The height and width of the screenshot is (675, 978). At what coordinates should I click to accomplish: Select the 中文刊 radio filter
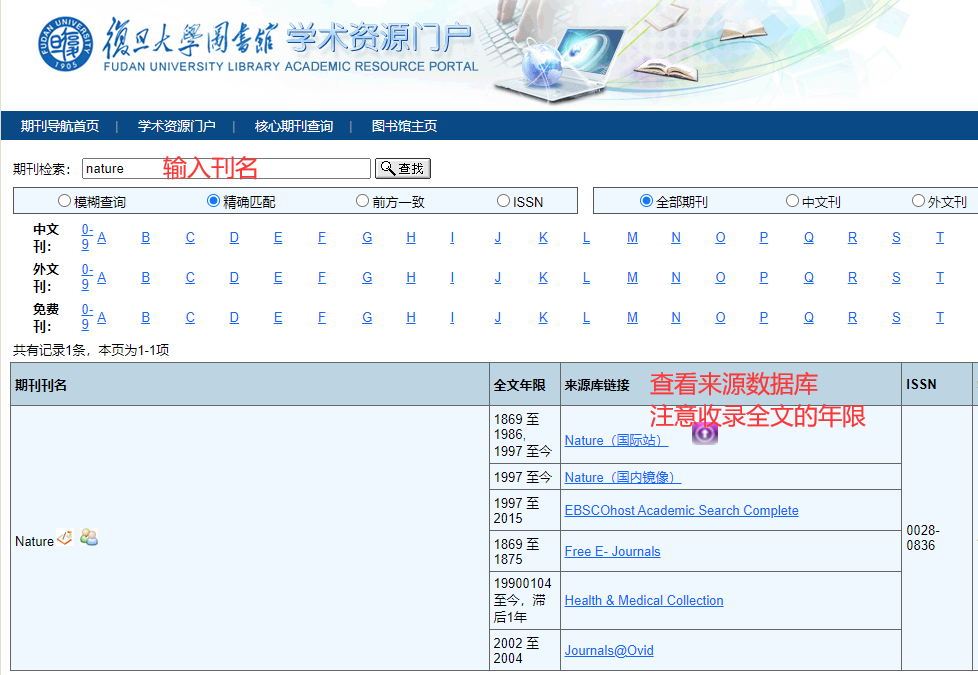tap(793, 201)
